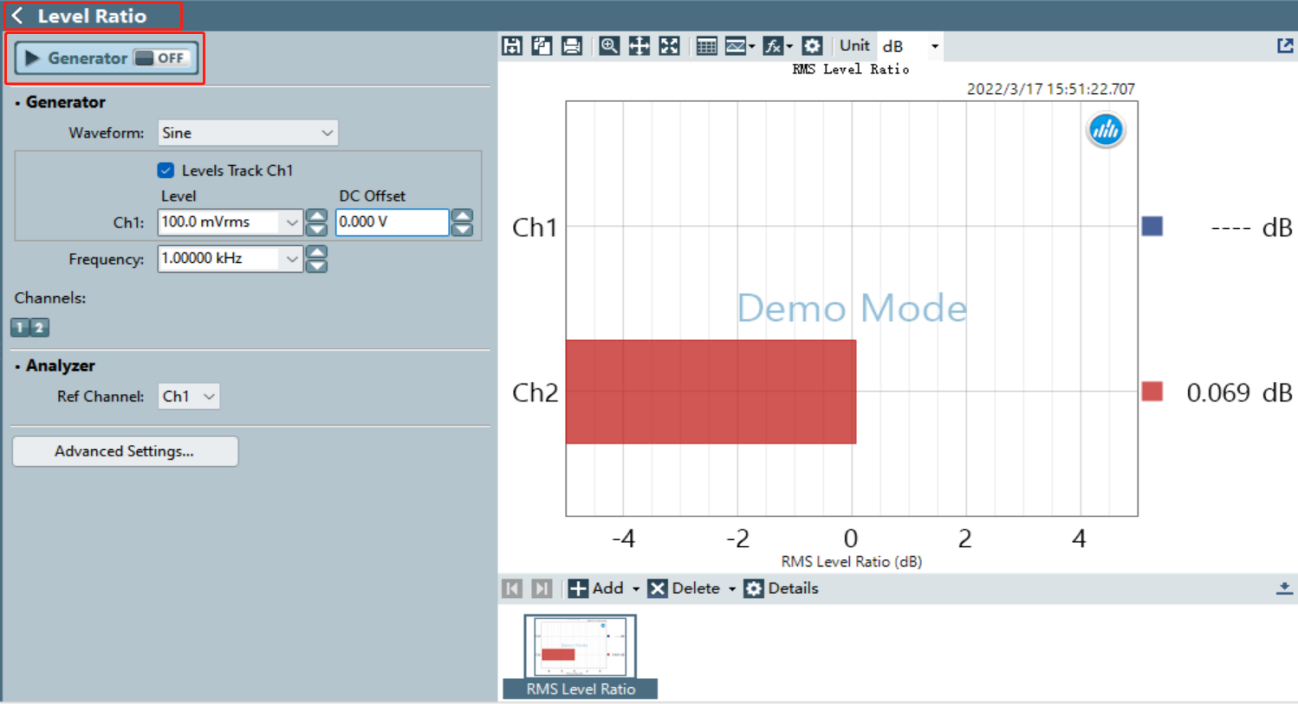The height and width of the screenshot is (704, 1298).
Task: Open the Add dropdown arrow
Action: click(x=635, y=589)
